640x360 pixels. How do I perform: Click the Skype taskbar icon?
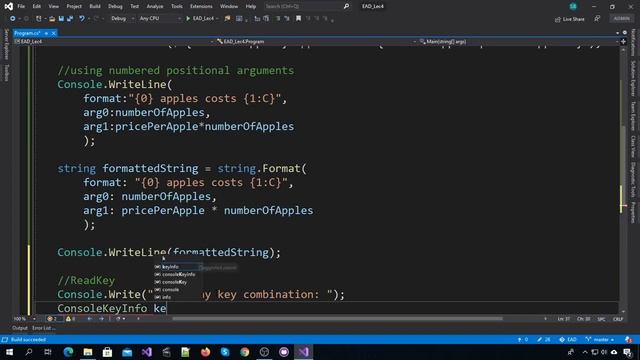[225, 352]
